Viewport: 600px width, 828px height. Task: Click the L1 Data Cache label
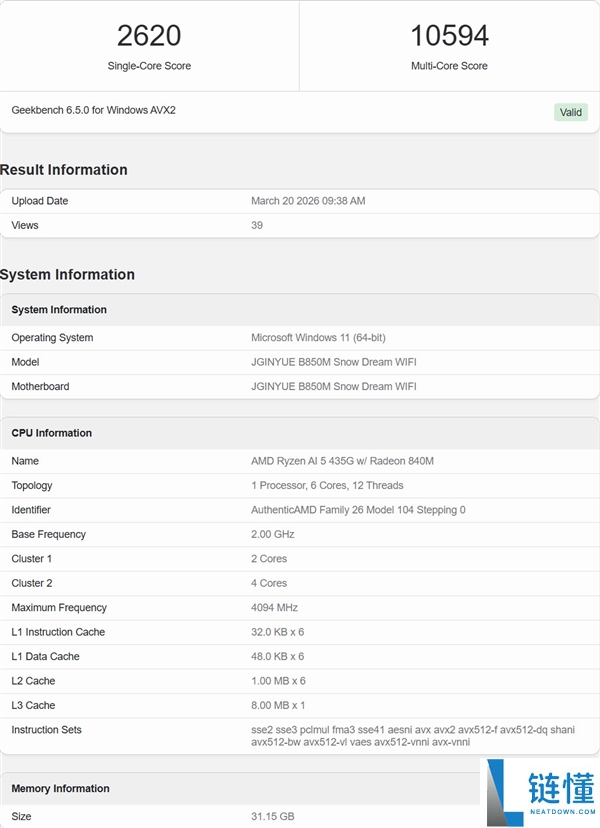tap(45, 656)
